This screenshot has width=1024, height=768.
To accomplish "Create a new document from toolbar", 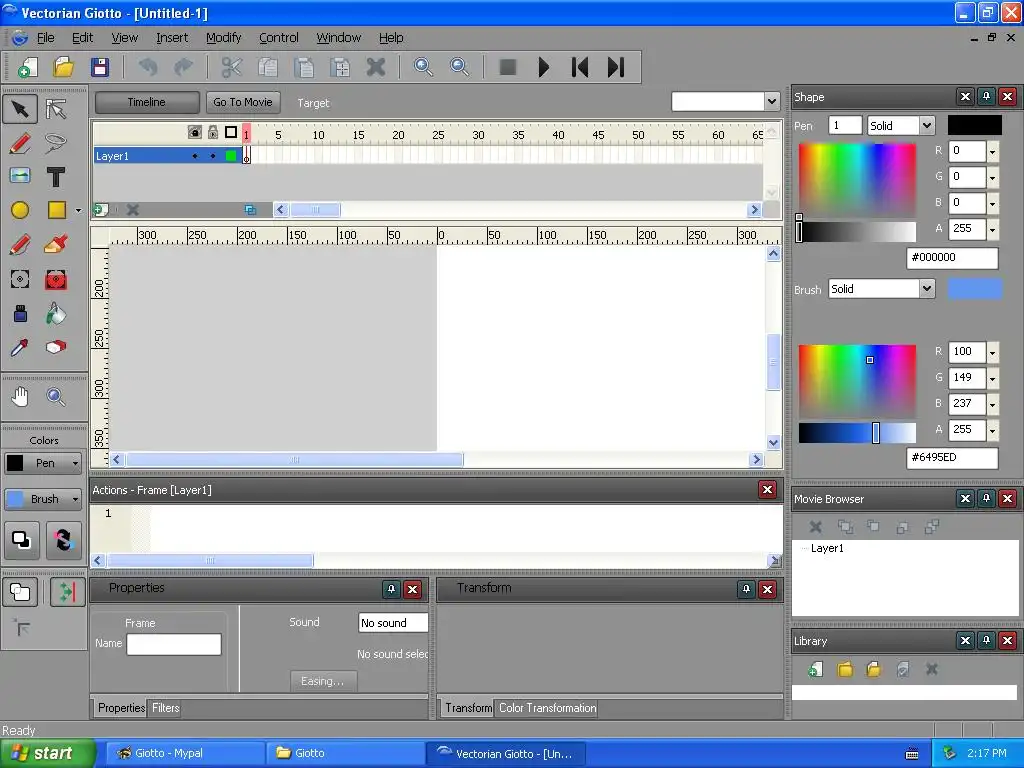I will click(x=27, y=67).
